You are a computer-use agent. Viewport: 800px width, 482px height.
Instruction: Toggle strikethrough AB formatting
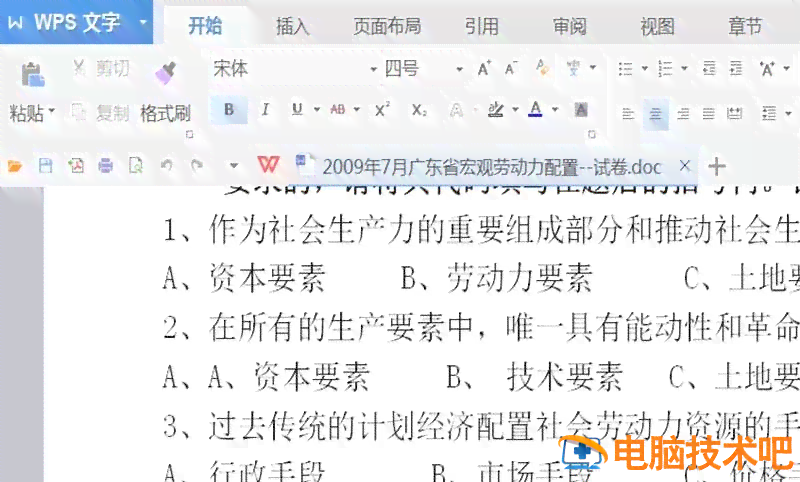pos(338,109)
